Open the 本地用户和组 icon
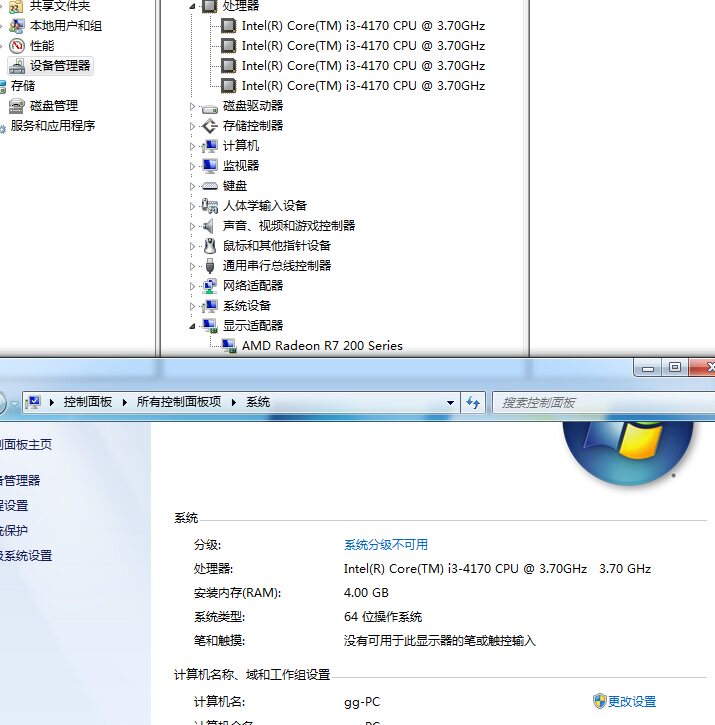 [17, 26]
